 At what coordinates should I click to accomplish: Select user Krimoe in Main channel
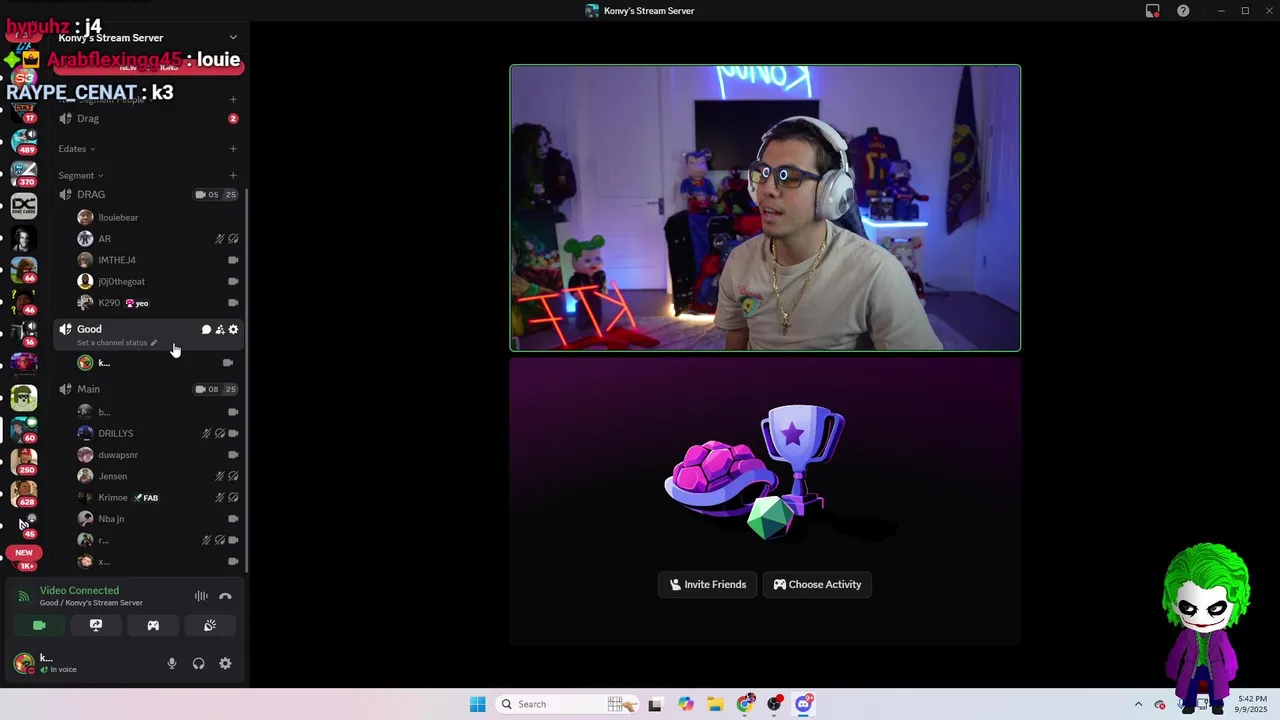click(x=157, y=497)
